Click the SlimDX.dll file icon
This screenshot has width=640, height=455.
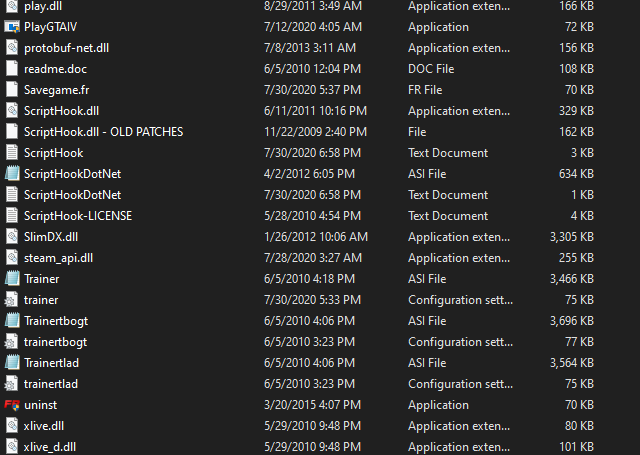tap(12, 237)
